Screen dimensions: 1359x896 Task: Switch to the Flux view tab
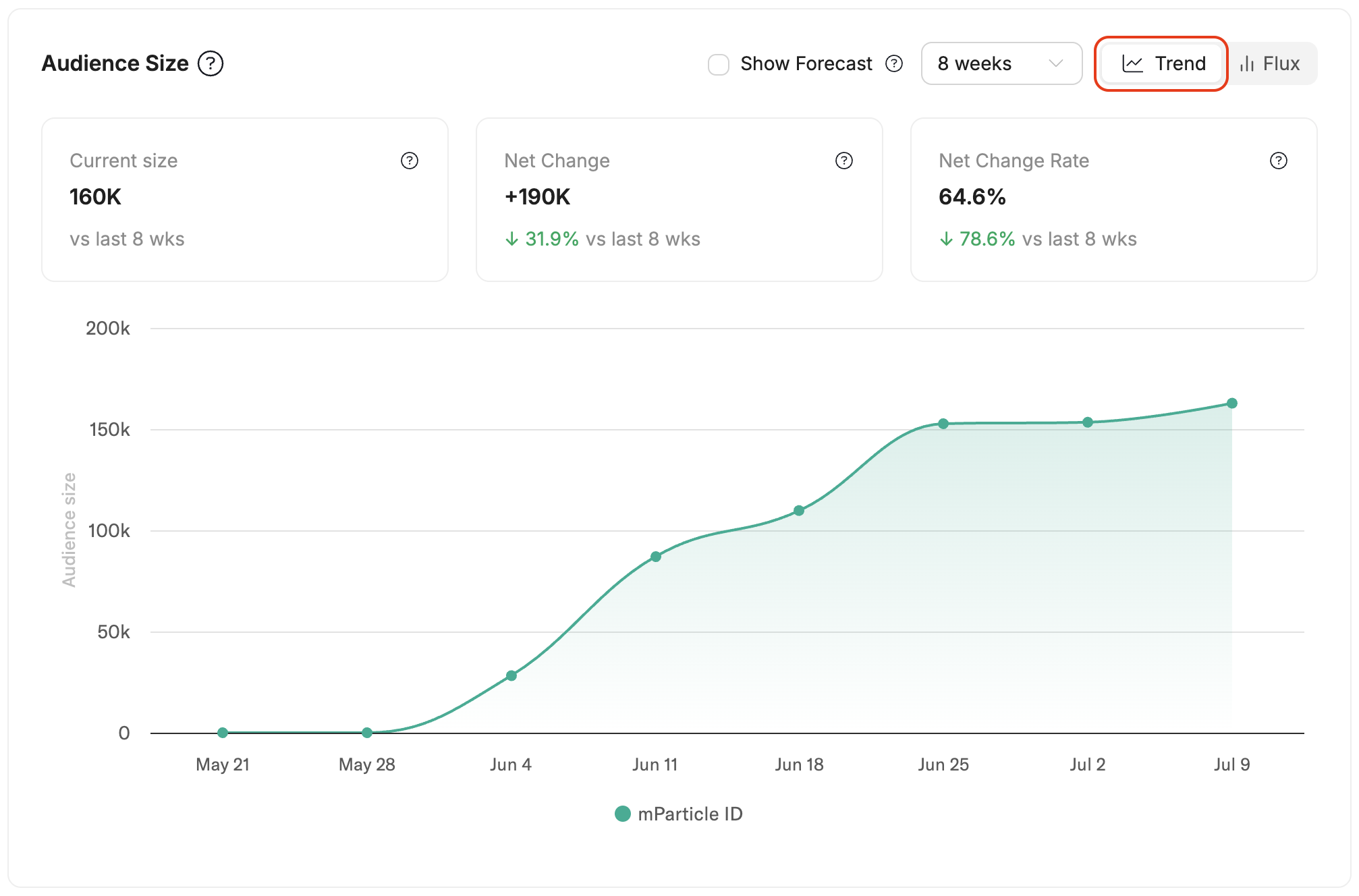pyautogui.click(x=1270, y=63)
